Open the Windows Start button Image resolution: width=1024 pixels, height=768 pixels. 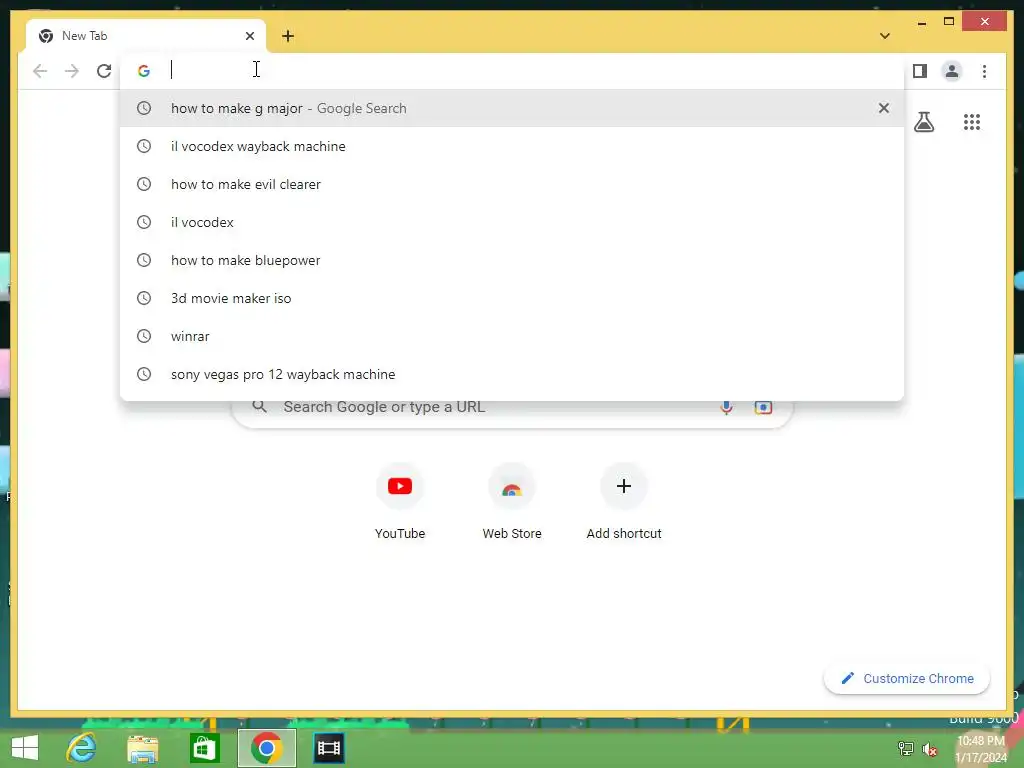25,748
